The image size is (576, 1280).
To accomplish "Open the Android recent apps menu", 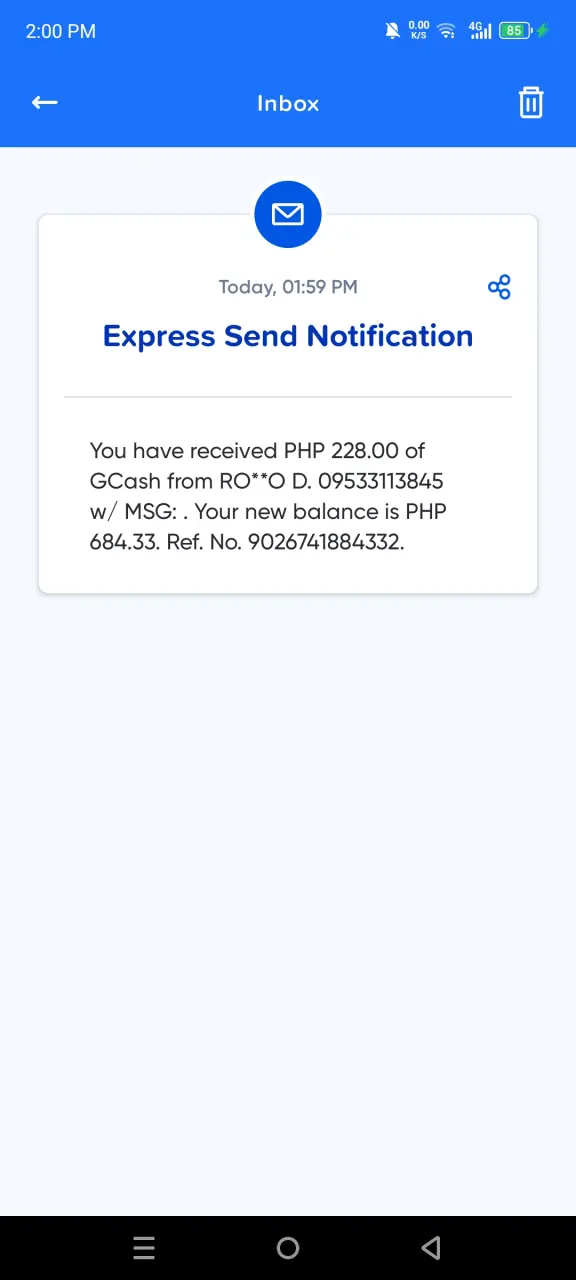I will [x=144, y=1248].
